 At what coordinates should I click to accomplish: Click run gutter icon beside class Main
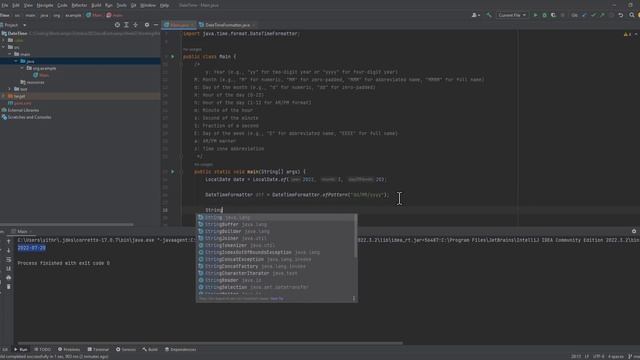[173, 57]
